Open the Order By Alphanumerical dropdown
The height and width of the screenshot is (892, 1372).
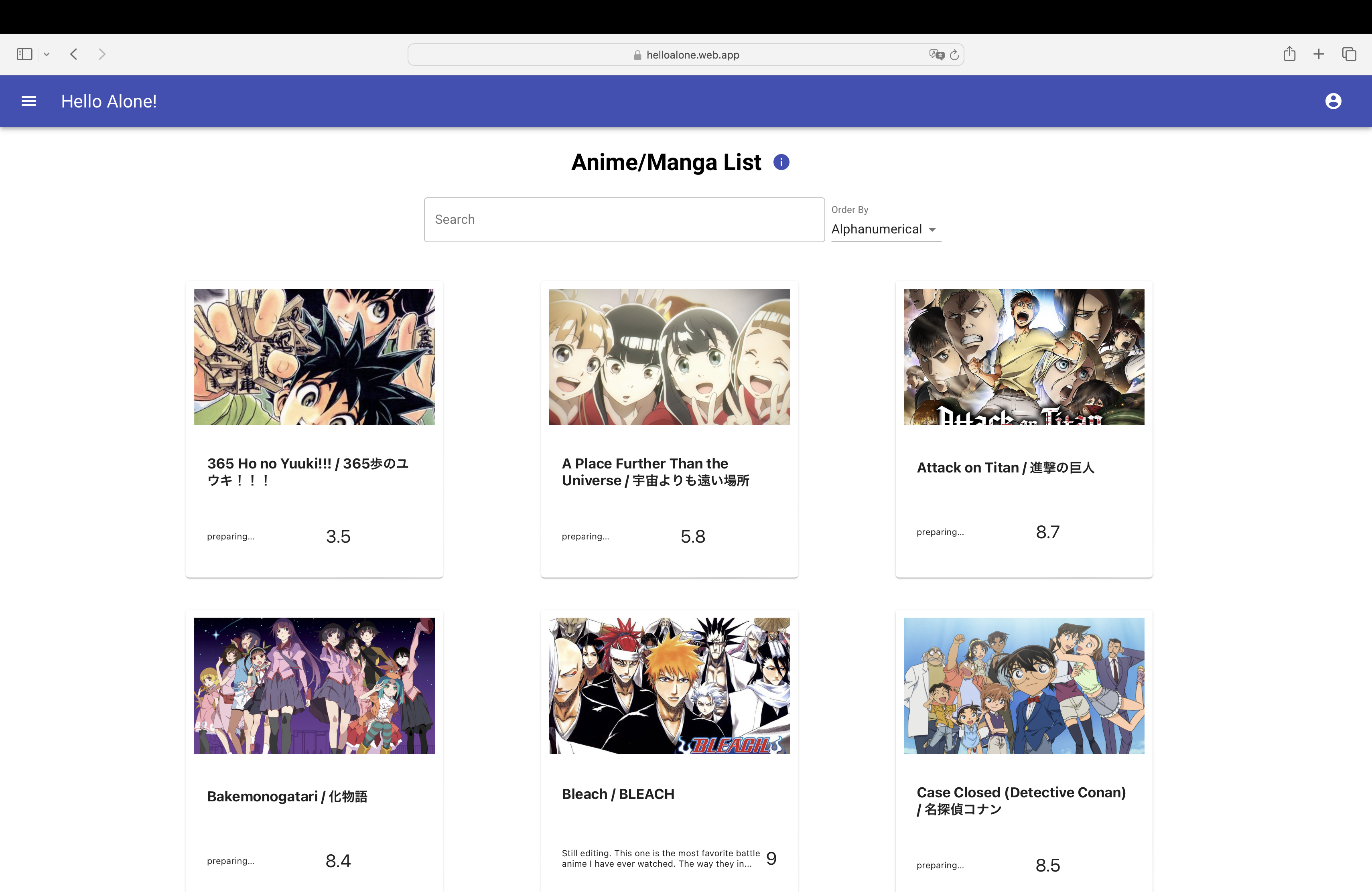[x=886, y=229]
